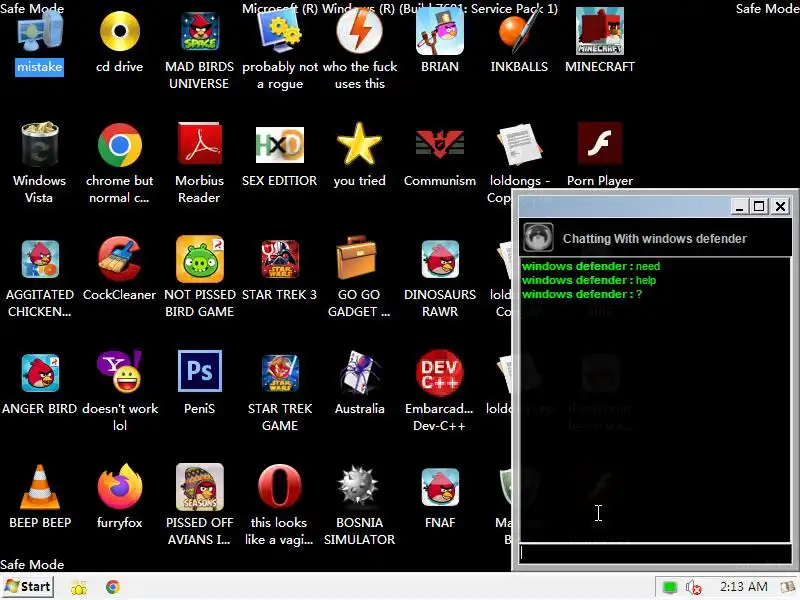Launch the BRIAN slingshot icon
Image resolution: width=800 pixels, height=600 pixels.
(440, 32)
